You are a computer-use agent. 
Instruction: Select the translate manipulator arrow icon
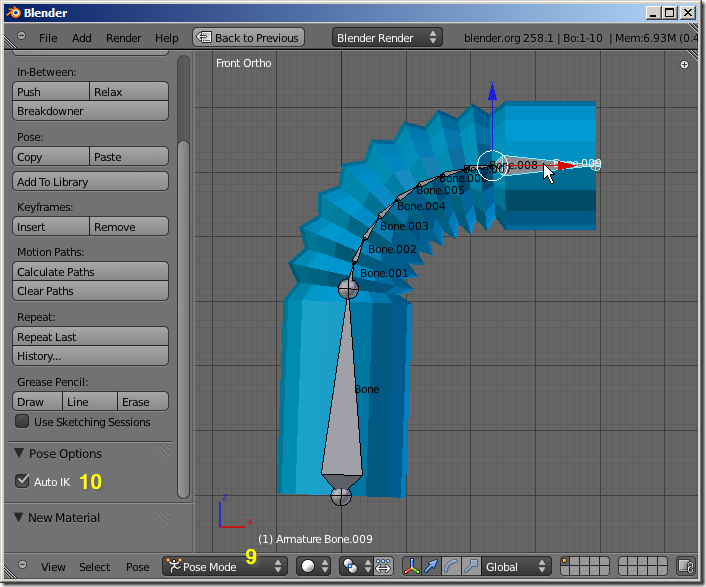(432, 567)
